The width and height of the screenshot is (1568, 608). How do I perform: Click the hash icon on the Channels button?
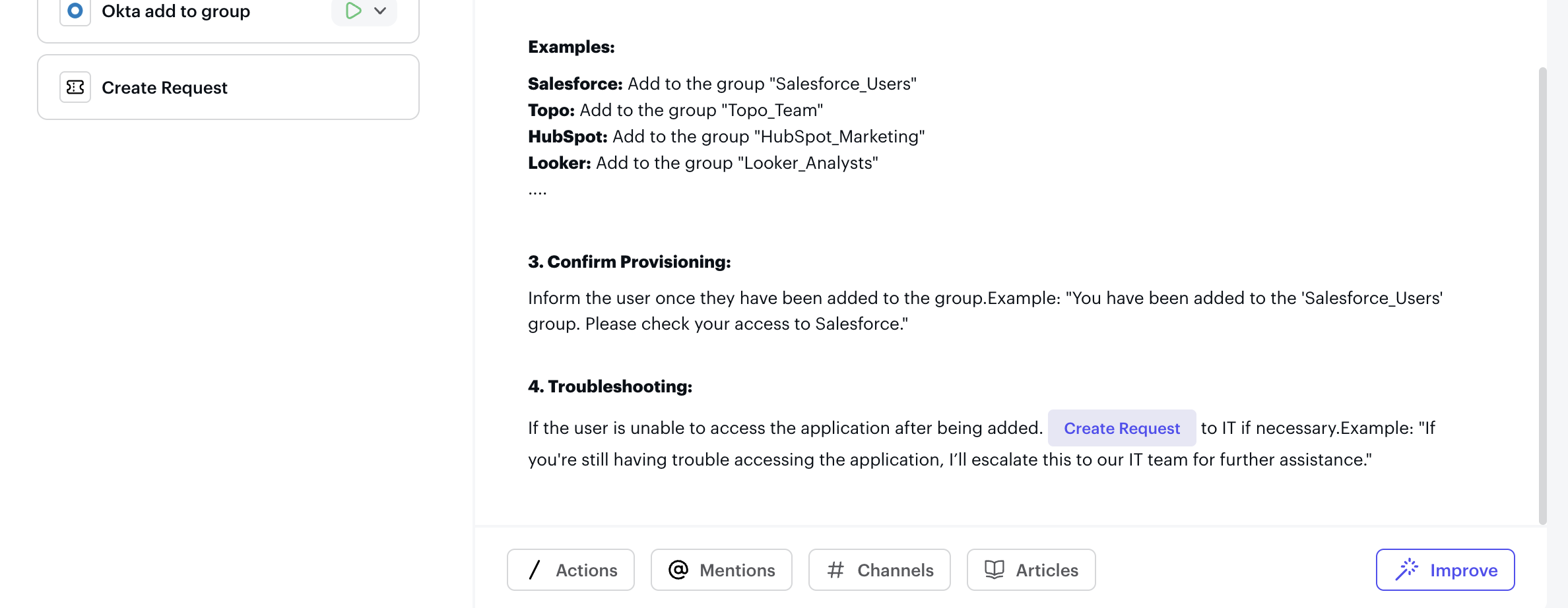click(835, 570)
